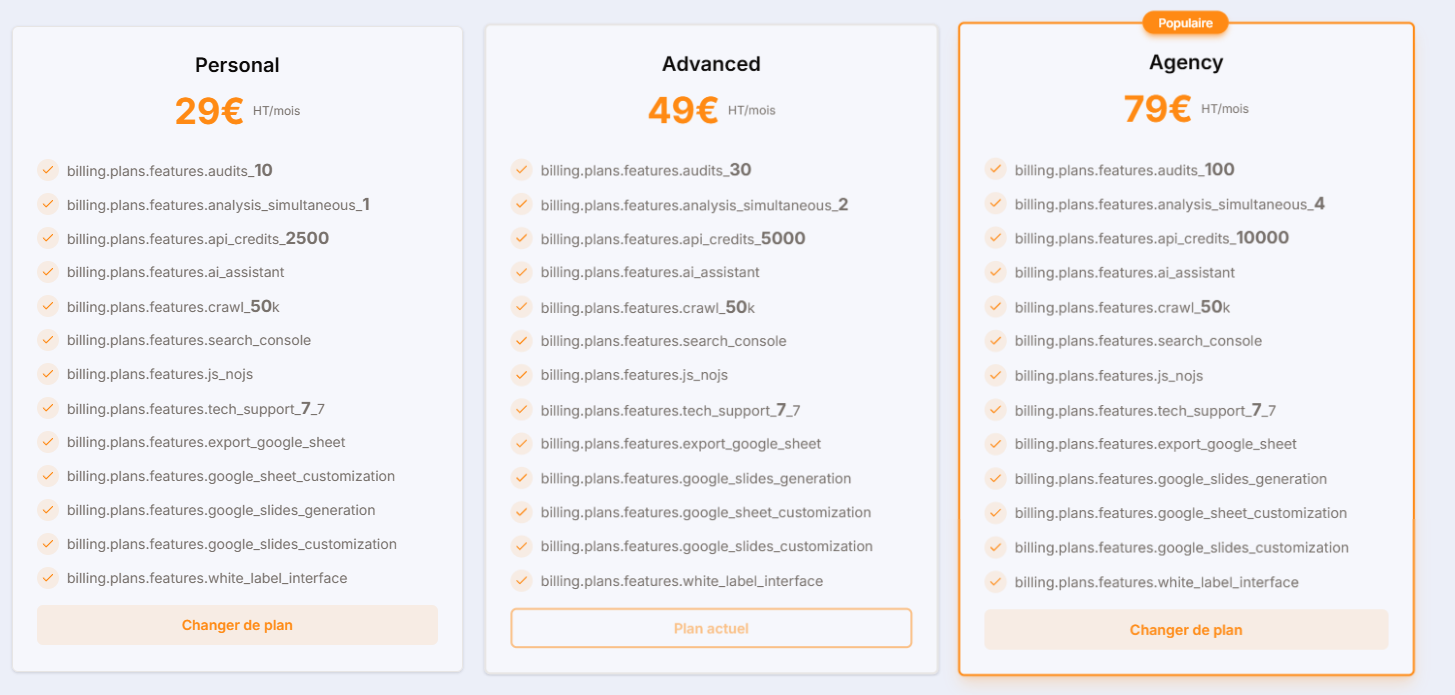Click the Populaire badge
This screenshot has height=695, width=1455.
coord(1185,22)
